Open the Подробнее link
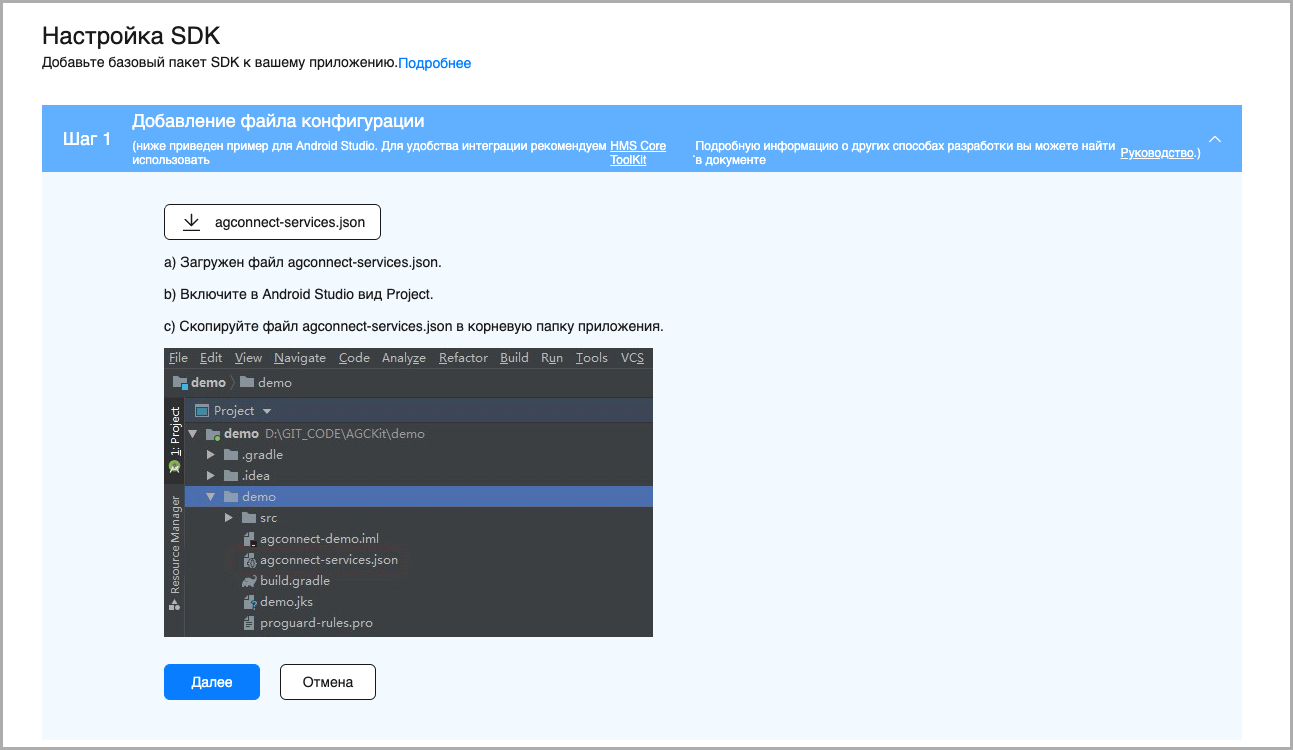 [434, 63]
